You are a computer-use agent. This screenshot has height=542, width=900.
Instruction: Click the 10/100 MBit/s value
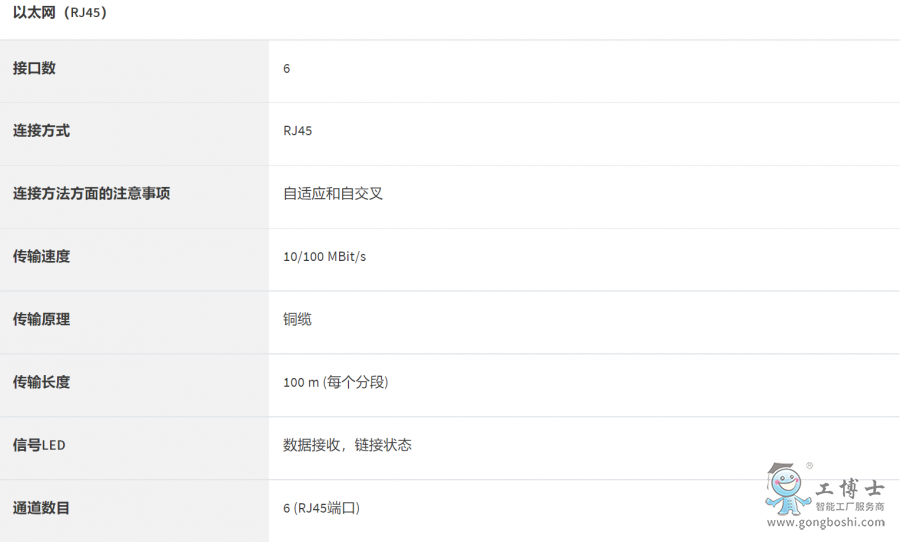[324, 257]
